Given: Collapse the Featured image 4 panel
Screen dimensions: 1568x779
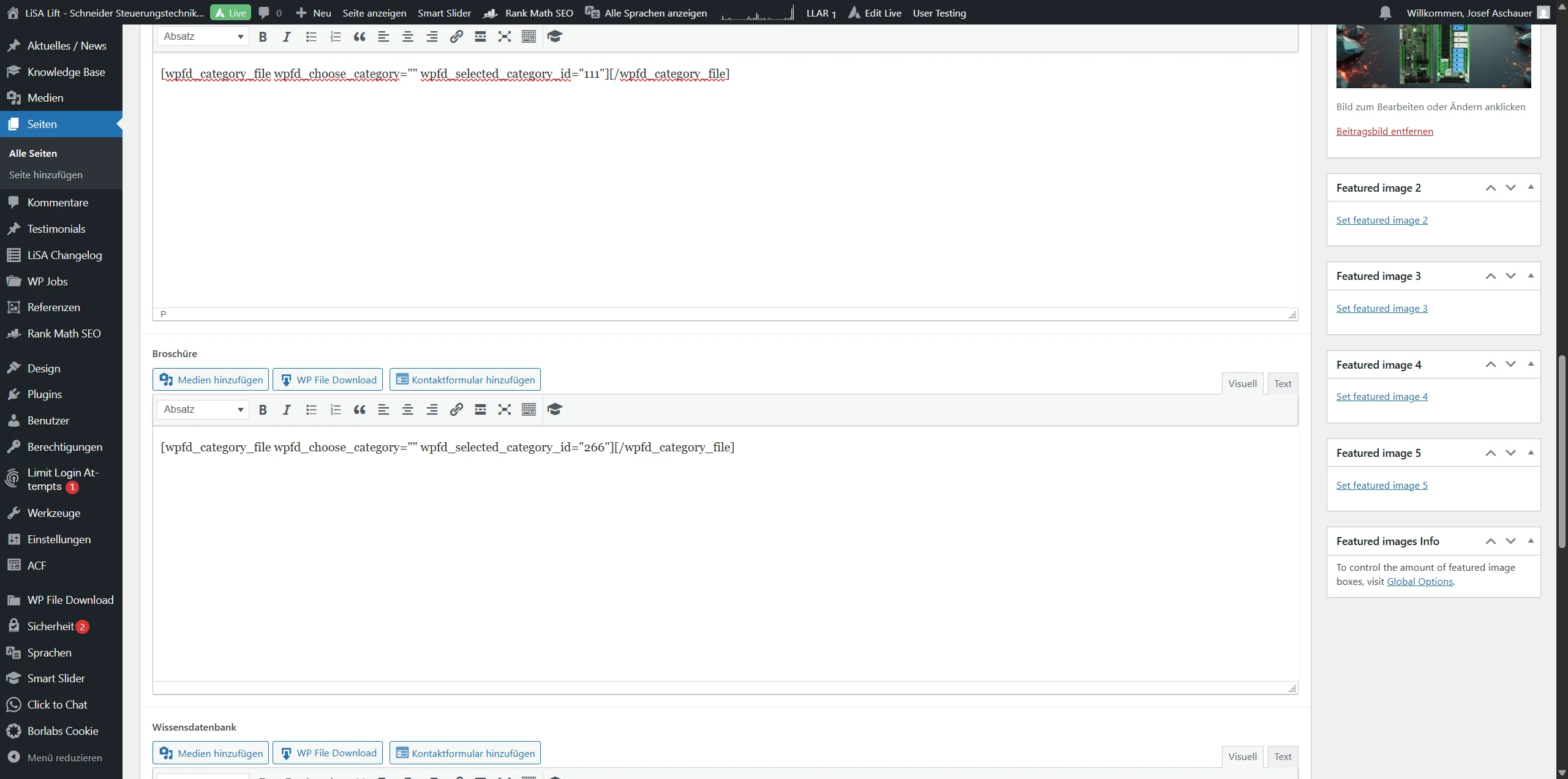Looking at the screenshot, I should (x=1531, y=364).
